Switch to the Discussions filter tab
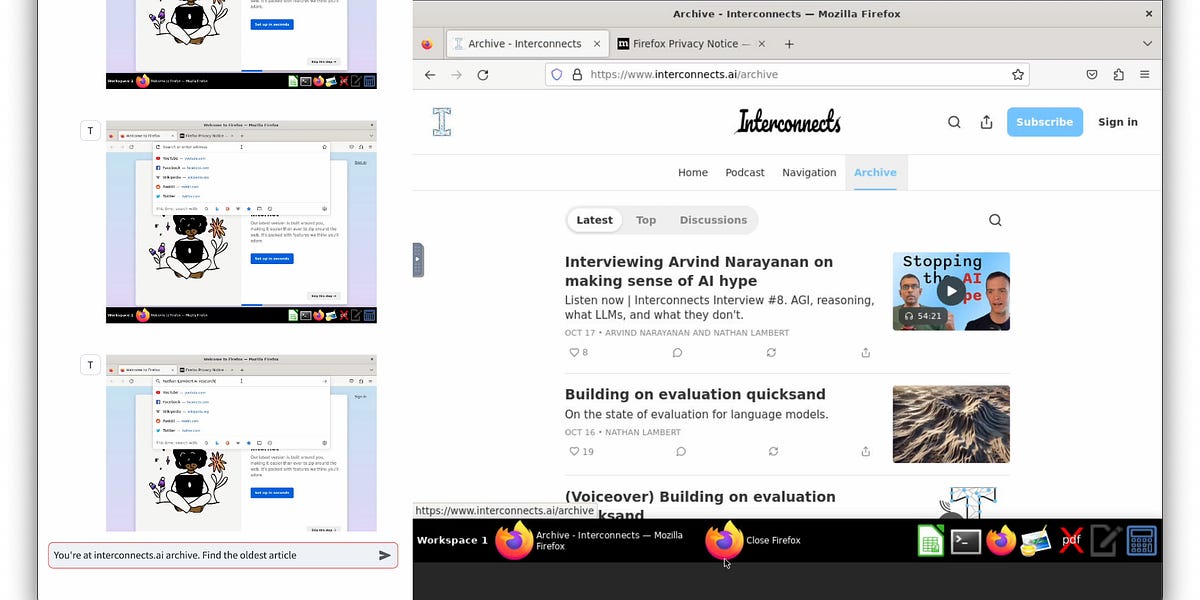1200x600 pixels. (x=713, y=220)
